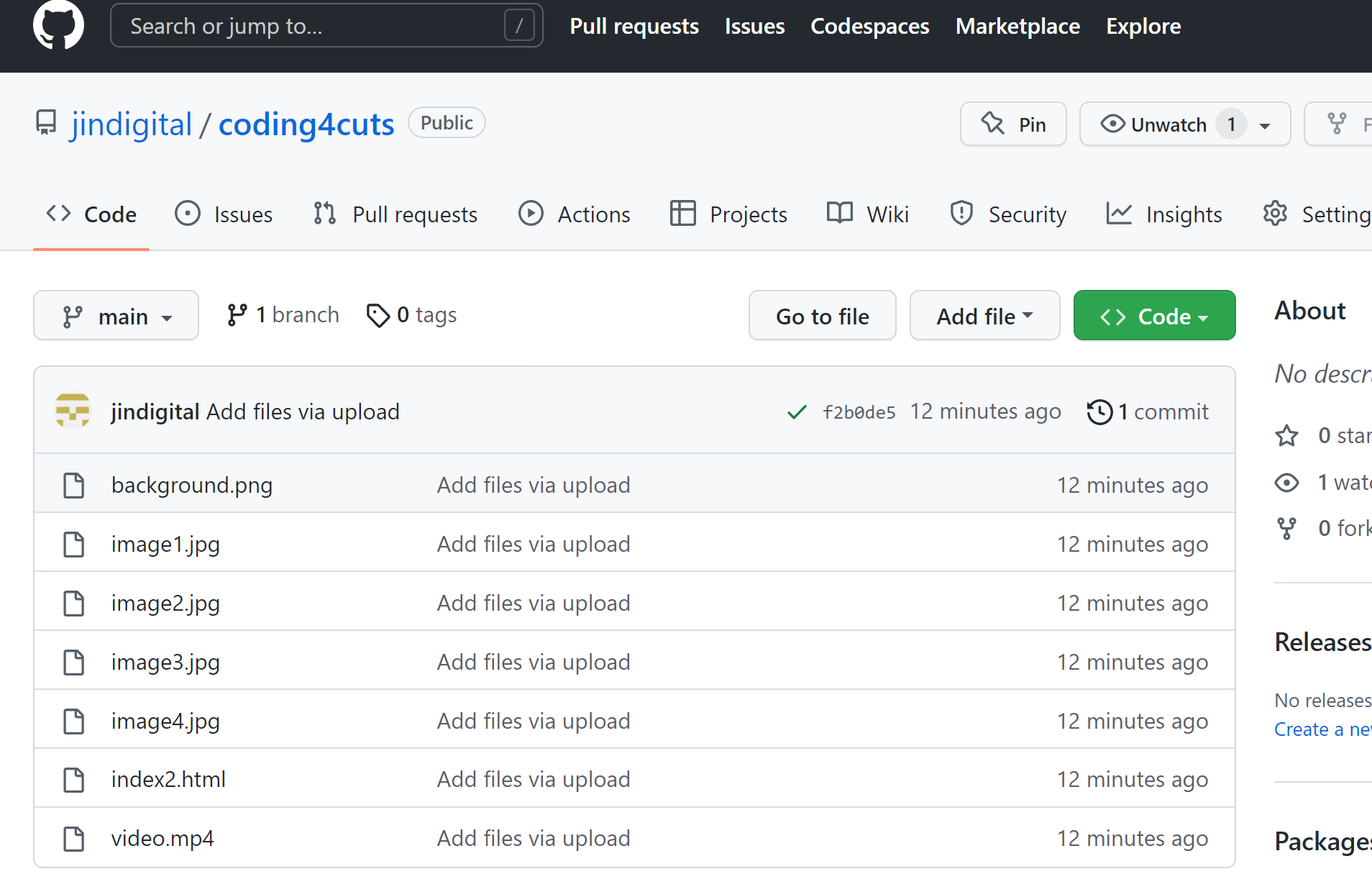The height and width of the screenshot is (892, 1372).
Task: Click the repository book icon beside jindigital
Action: click(46, 123)
